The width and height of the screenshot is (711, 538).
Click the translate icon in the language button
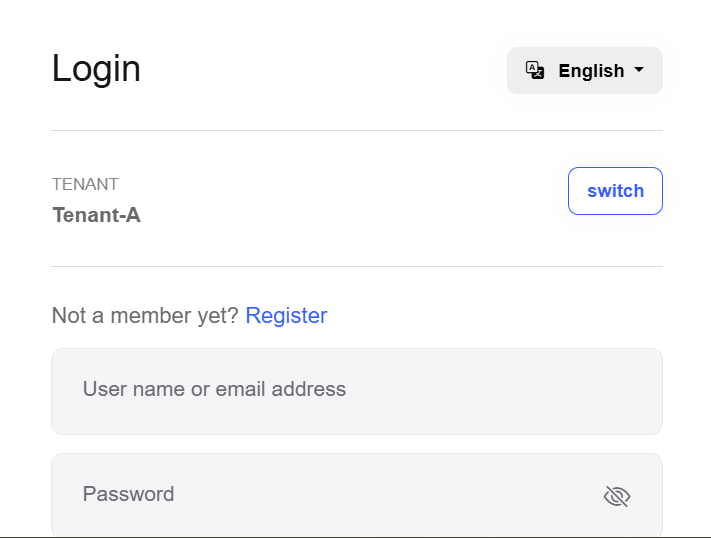(535, 70)
